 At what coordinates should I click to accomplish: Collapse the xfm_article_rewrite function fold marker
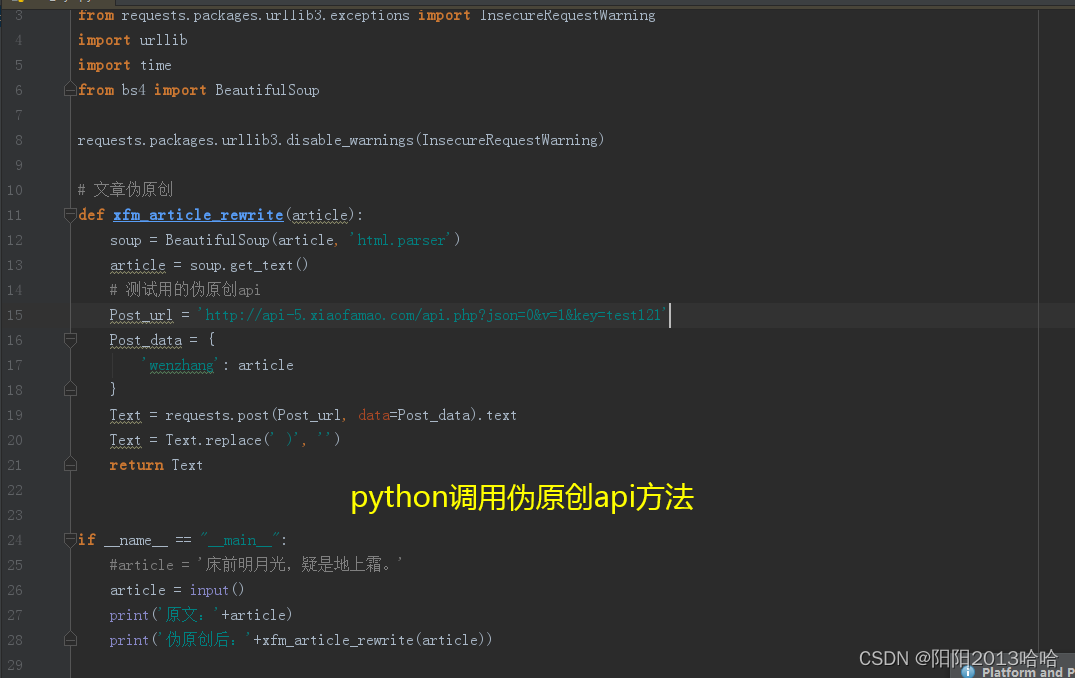70,215
